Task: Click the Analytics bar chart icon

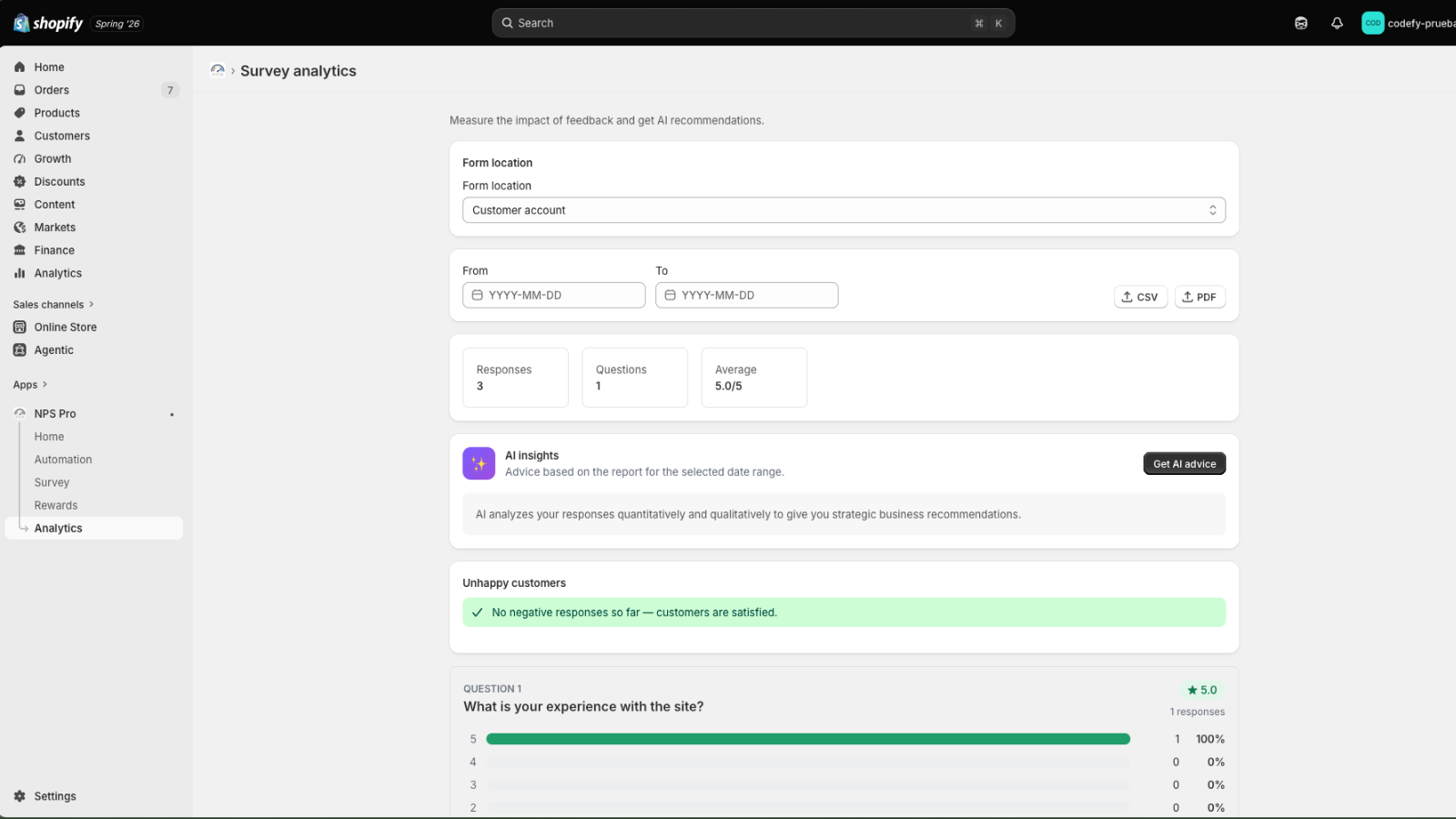Action: click(x=20, y=273)
